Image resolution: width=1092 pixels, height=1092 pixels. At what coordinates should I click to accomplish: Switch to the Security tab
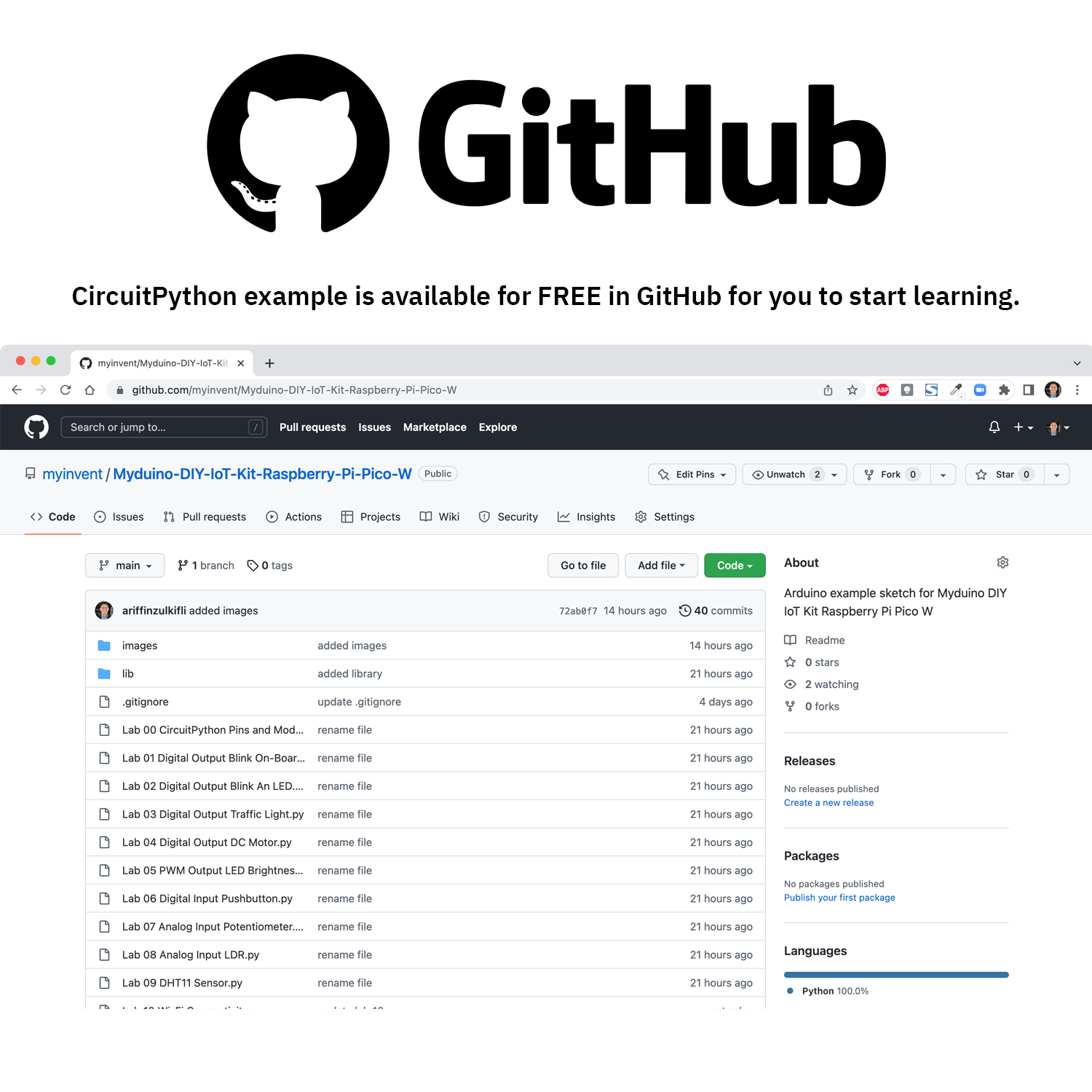click(508, 517)
